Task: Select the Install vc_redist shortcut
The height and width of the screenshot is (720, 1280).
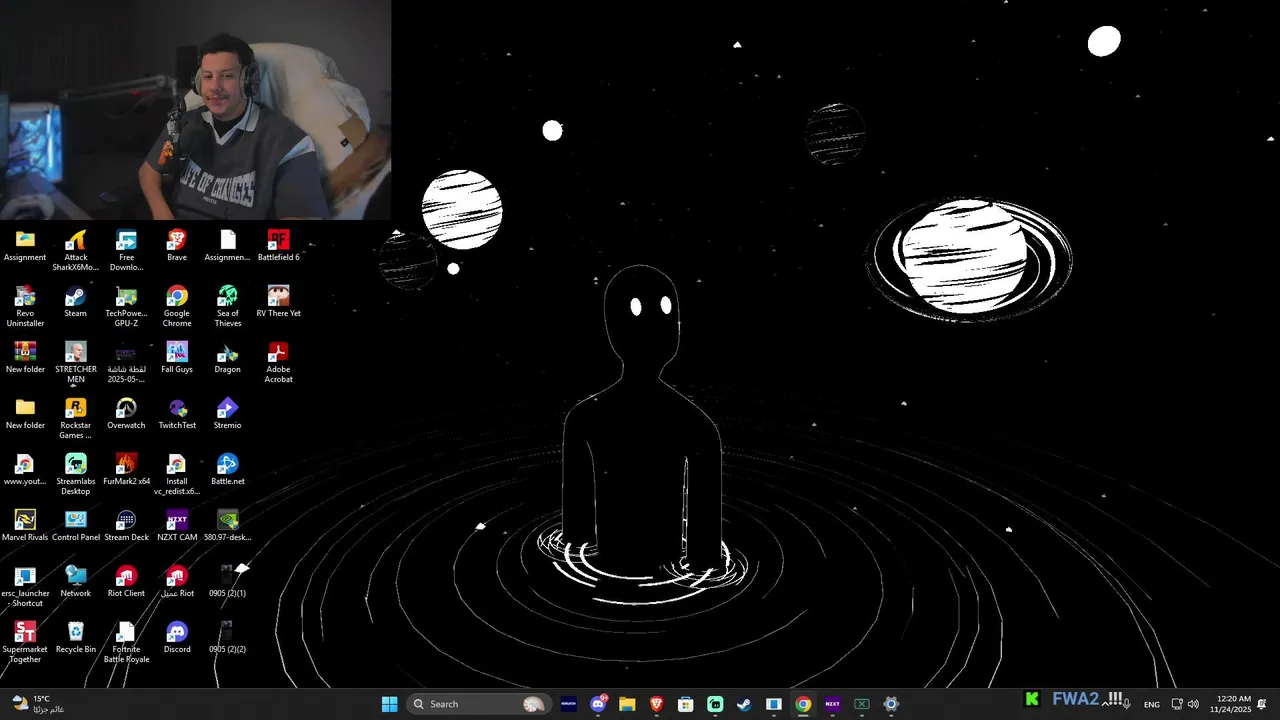Action: point(177,475)
